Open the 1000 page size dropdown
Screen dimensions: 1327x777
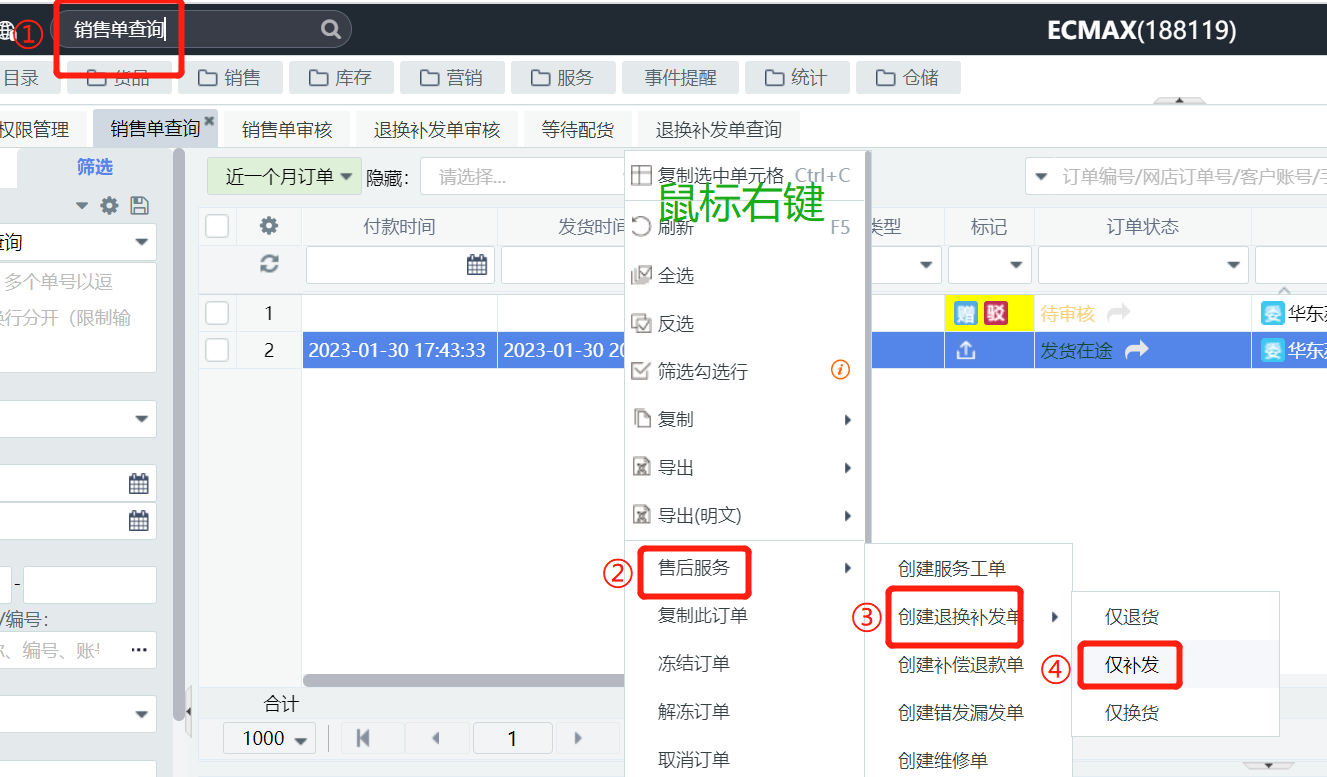click(x=271, y=738)
